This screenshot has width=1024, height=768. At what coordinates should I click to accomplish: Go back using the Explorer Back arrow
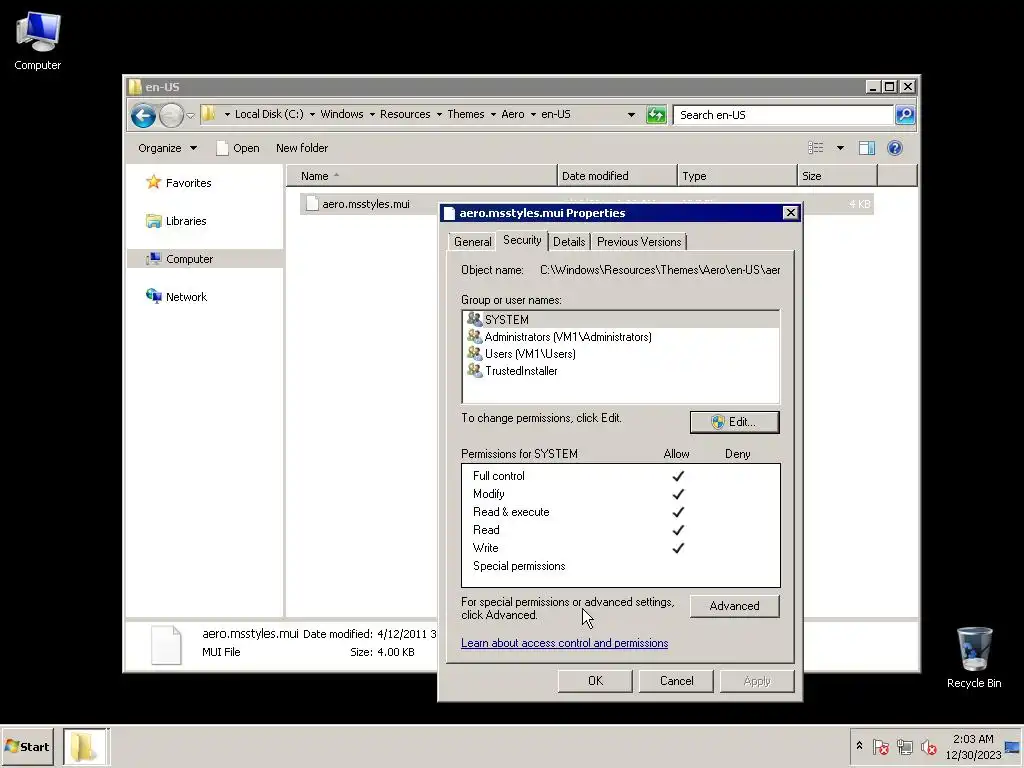click(x=143, y=116)
